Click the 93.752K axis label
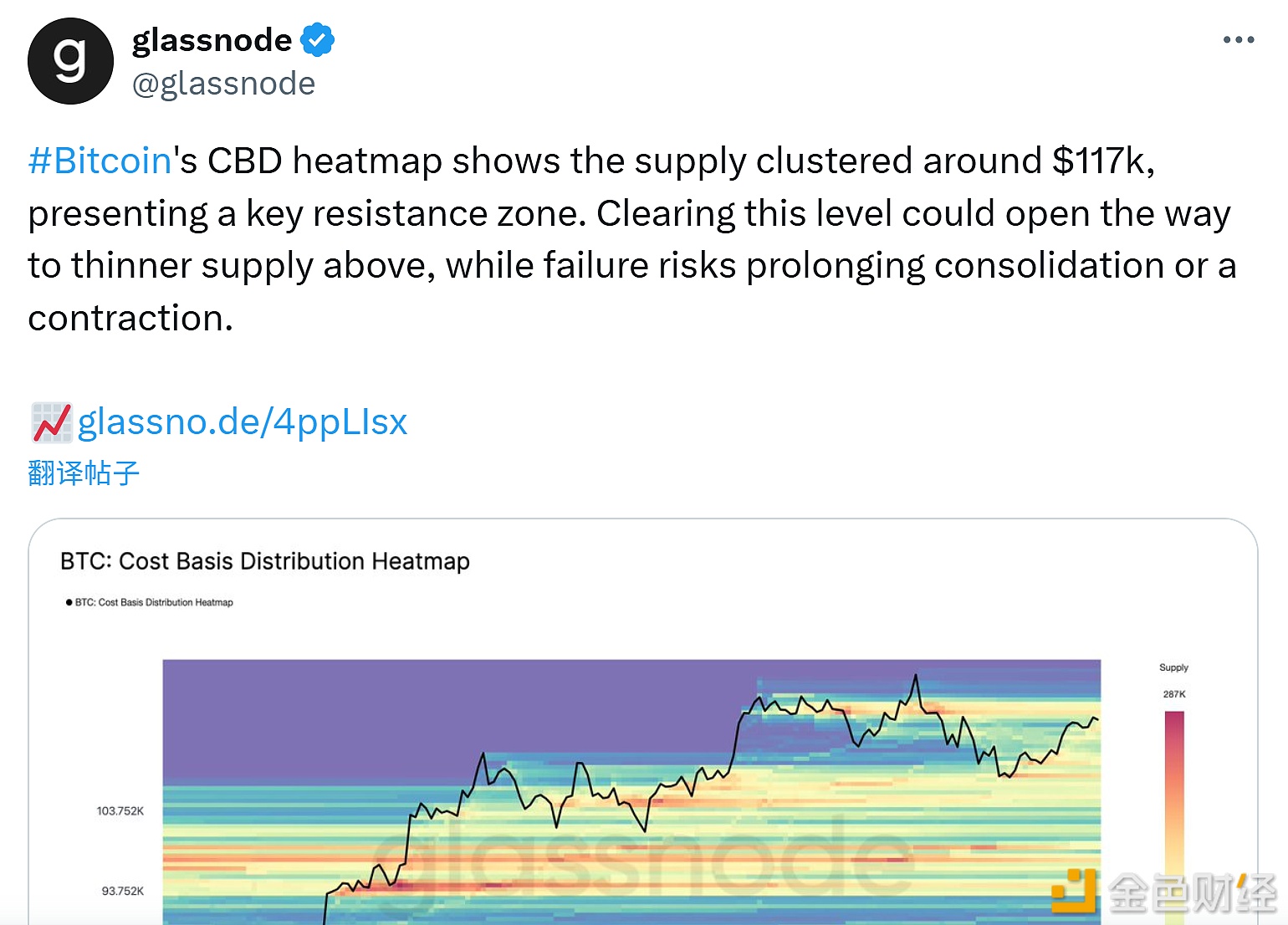This screenshot has width=1288, height=925. (123, 892)
